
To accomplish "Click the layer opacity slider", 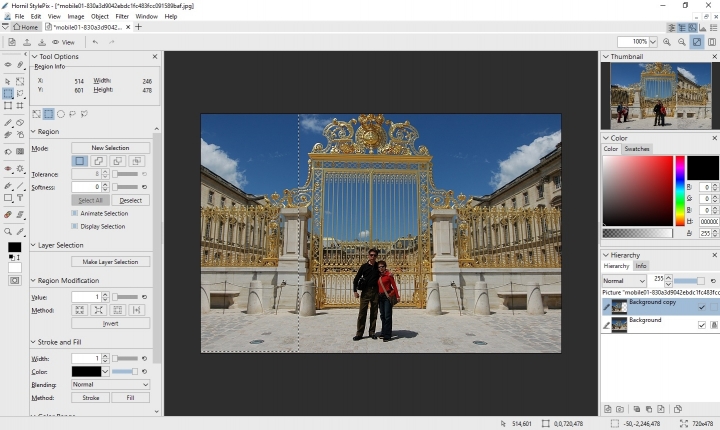I will 689,281.
